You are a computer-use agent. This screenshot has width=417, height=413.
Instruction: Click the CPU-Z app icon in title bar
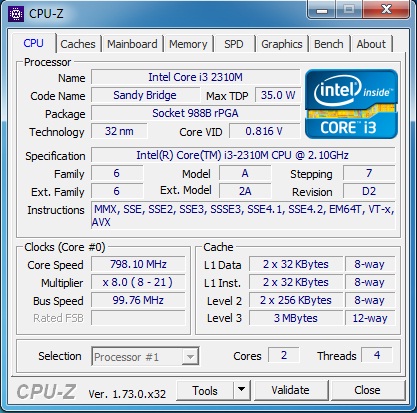[16, 14]
